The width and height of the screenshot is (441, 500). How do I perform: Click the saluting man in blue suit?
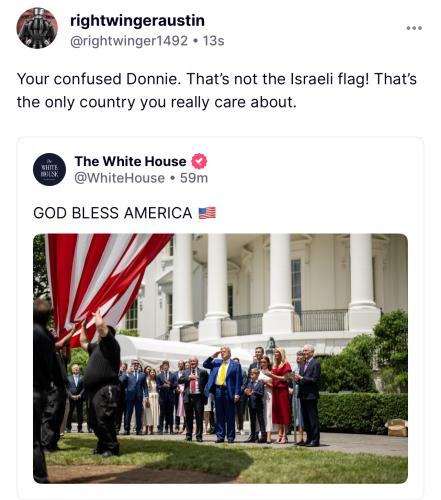click(224, 394)
